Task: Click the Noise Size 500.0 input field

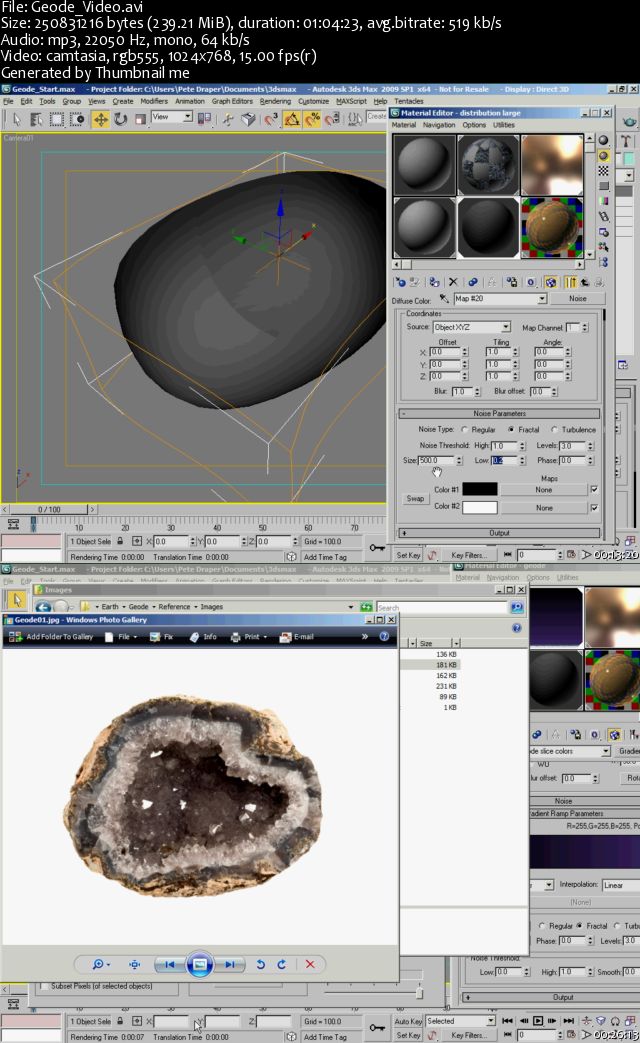Action: click(436, 460)
